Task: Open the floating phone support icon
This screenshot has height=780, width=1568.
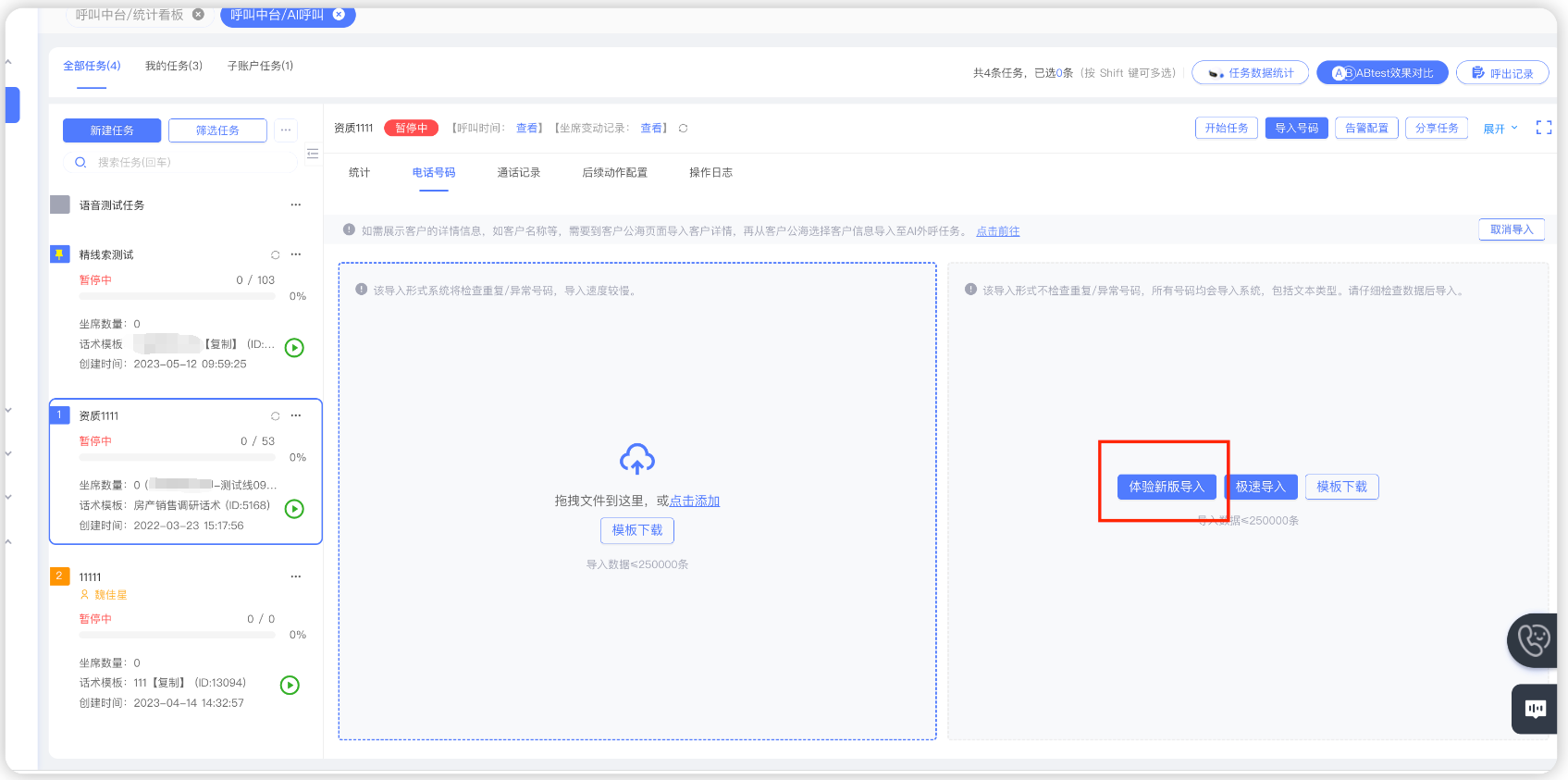Action: (x=1533, y=639)
